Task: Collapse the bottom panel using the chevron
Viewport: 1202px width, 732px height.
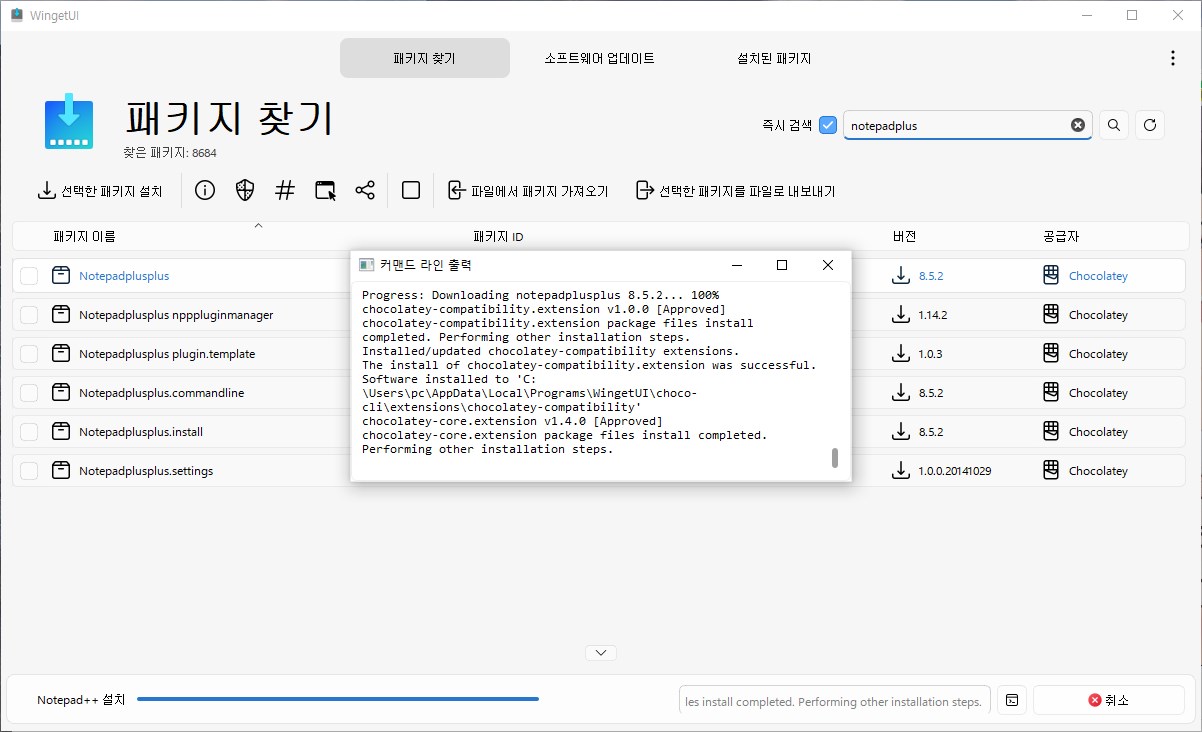Action: coord(601,652)
